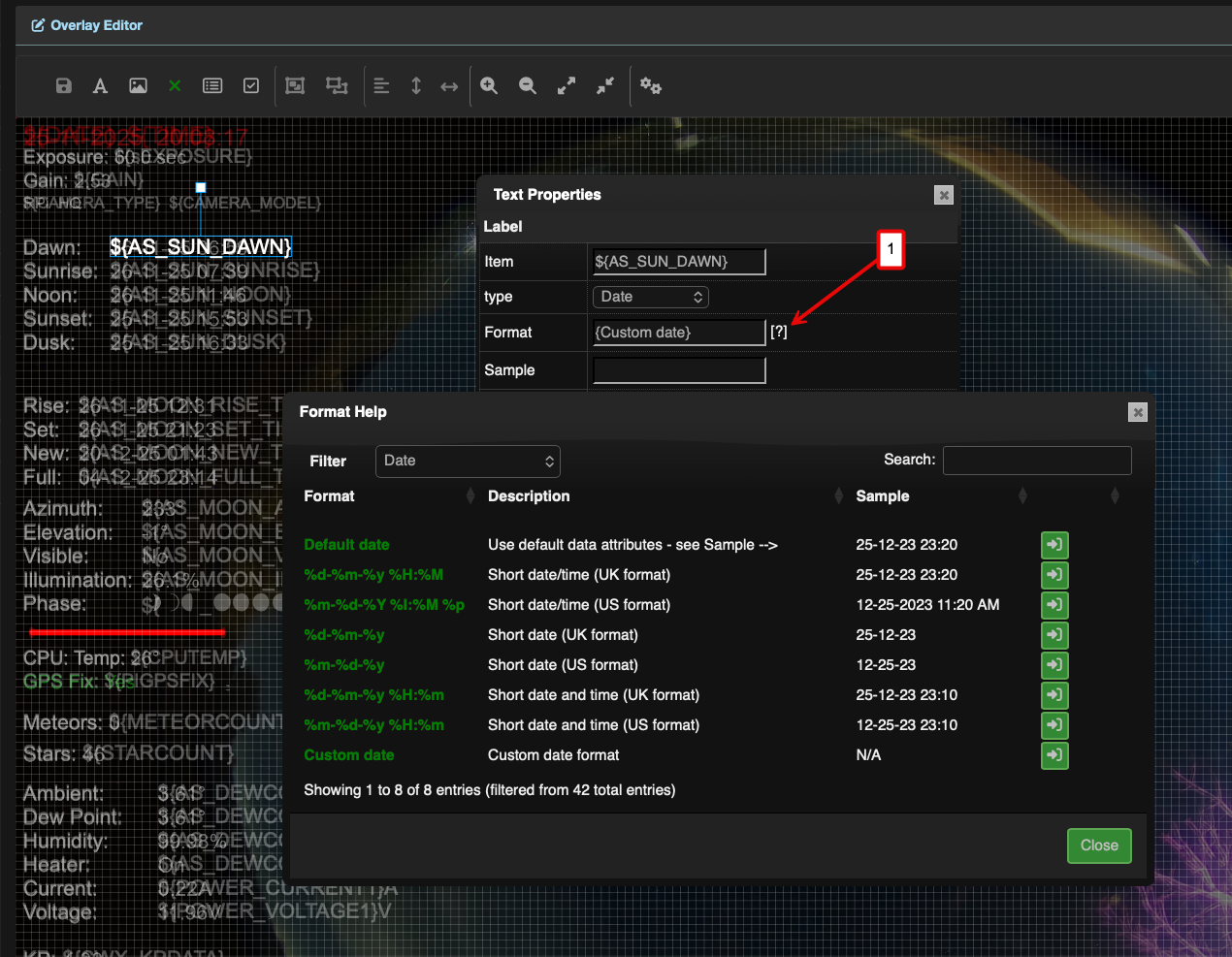
Task: Insert the Default date format
Action: pyautogui.click(x=1054, y=545)
